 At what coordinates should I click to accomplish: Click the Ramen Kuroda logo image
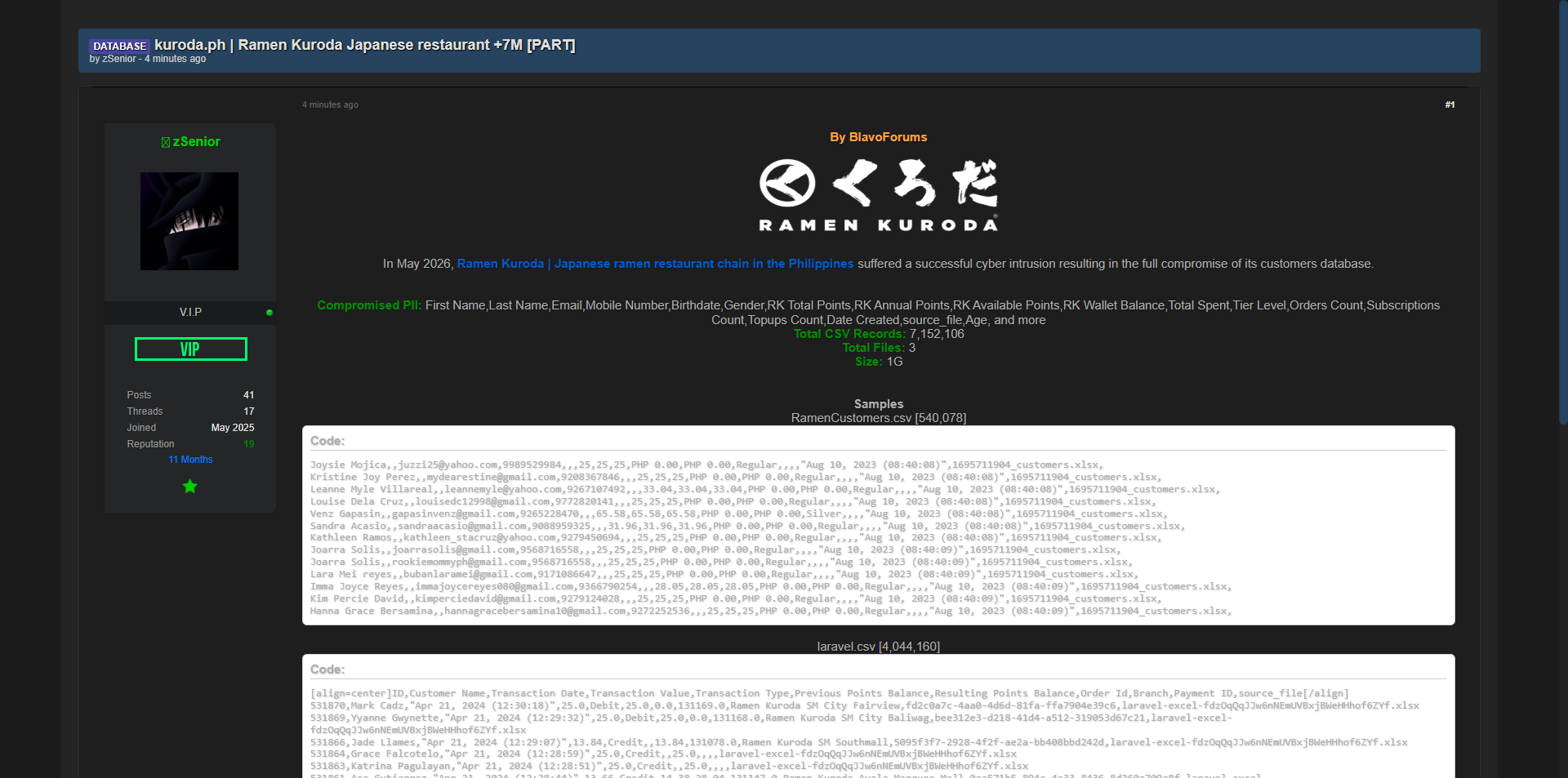click(x=879, y=195)
